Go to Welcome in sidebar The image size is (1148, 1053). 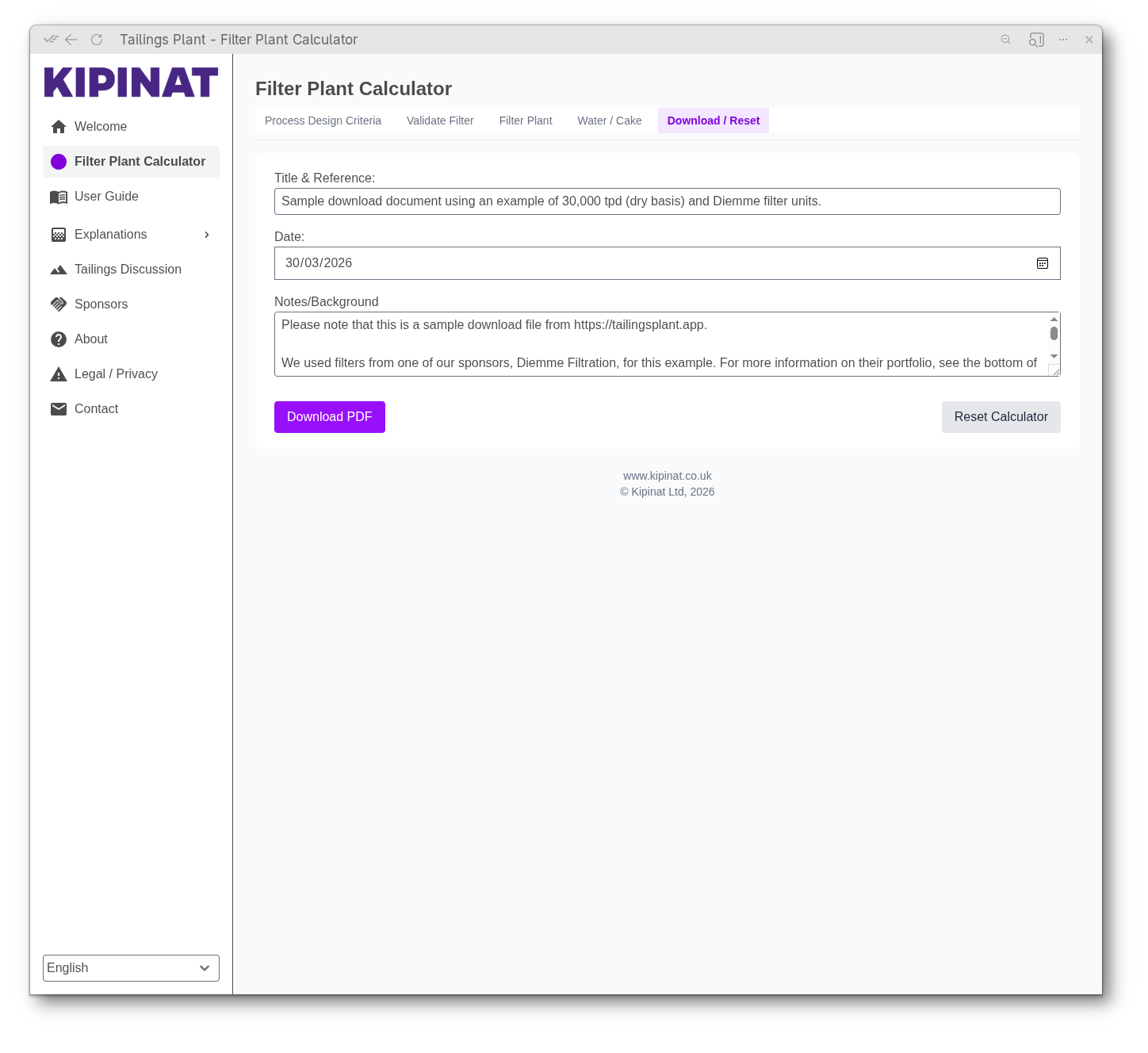[131, 127]
